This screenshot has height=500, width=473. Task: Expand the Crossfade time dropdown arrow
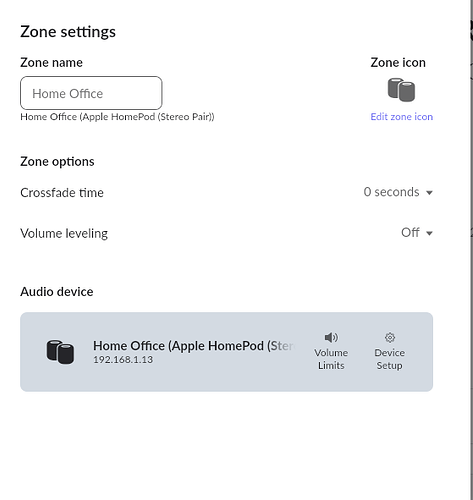[x=429, y=193]
